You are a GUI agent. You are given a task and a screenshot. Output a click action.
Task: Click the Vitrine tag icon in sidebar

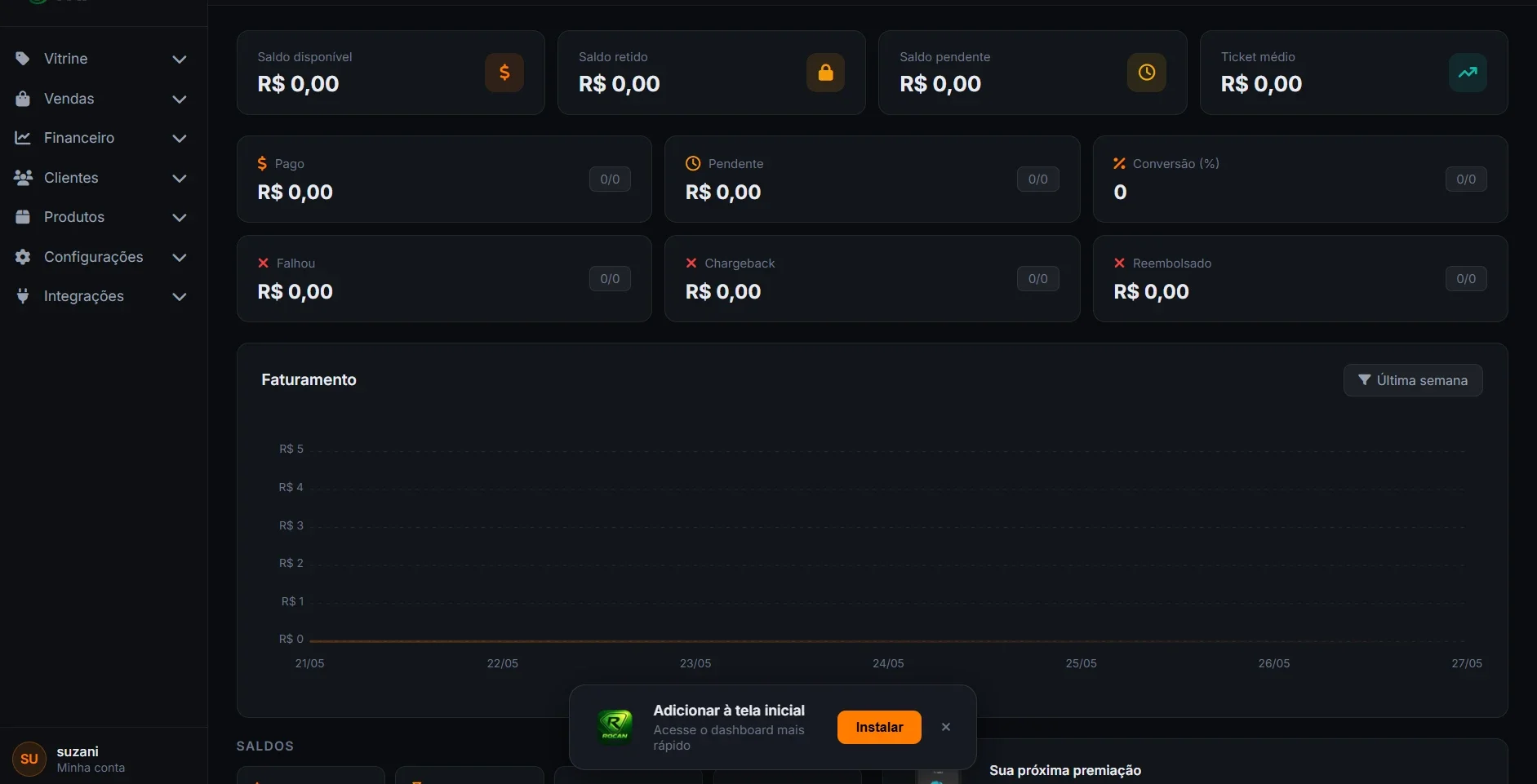pyautogui.click(x=23, y=59)
